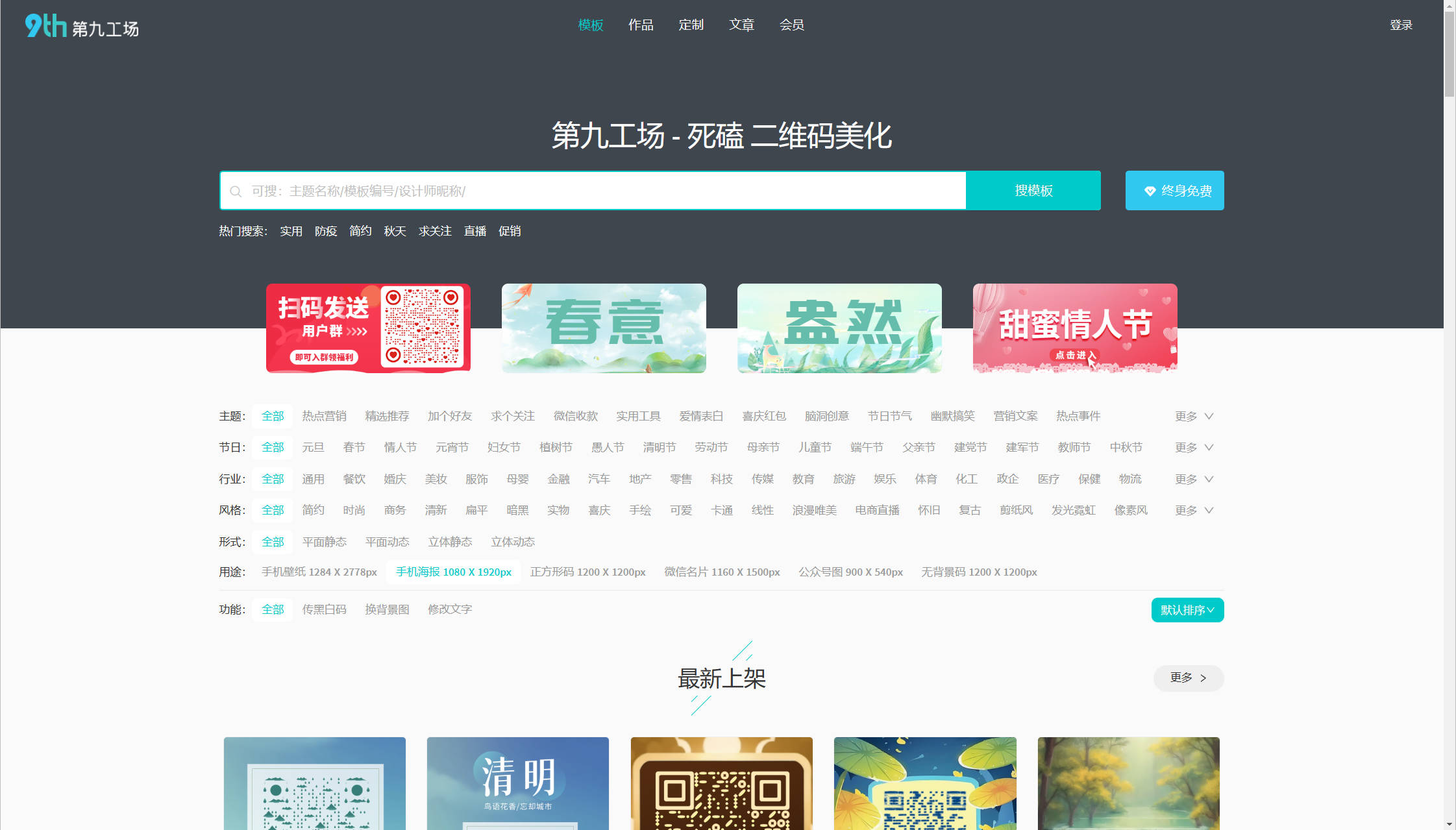Open the 春意 spring banner
The image size is (1456, 830).
603,328
